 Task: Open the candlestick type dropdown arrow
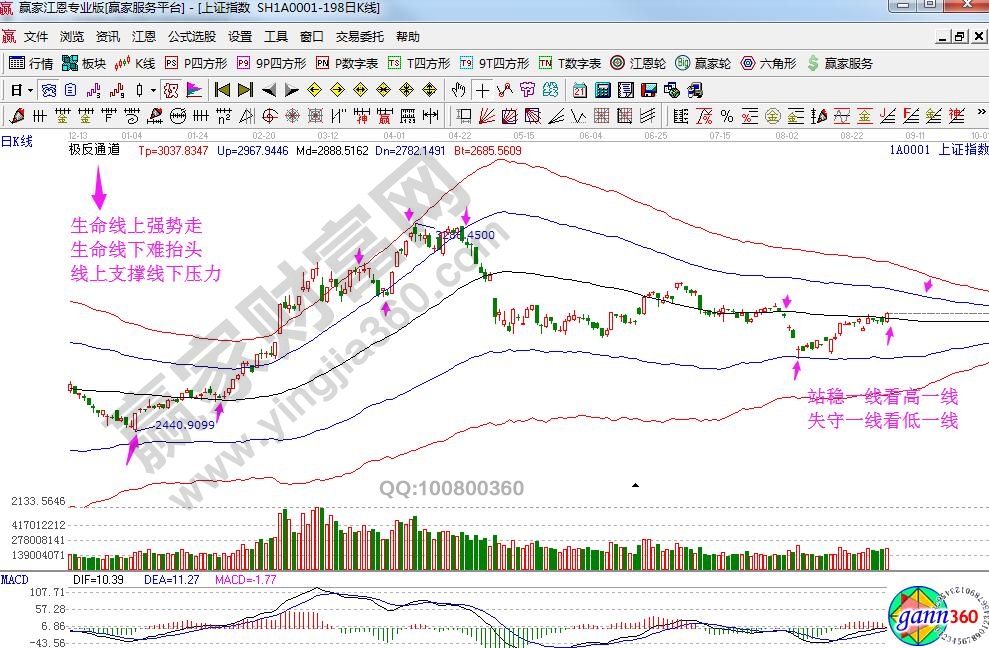point(152,89)
